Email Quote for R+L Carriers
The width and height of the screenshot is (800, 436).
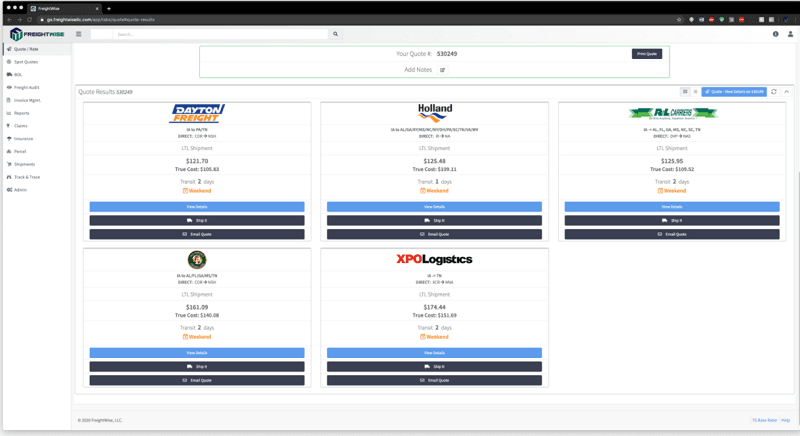pos(672,234)
